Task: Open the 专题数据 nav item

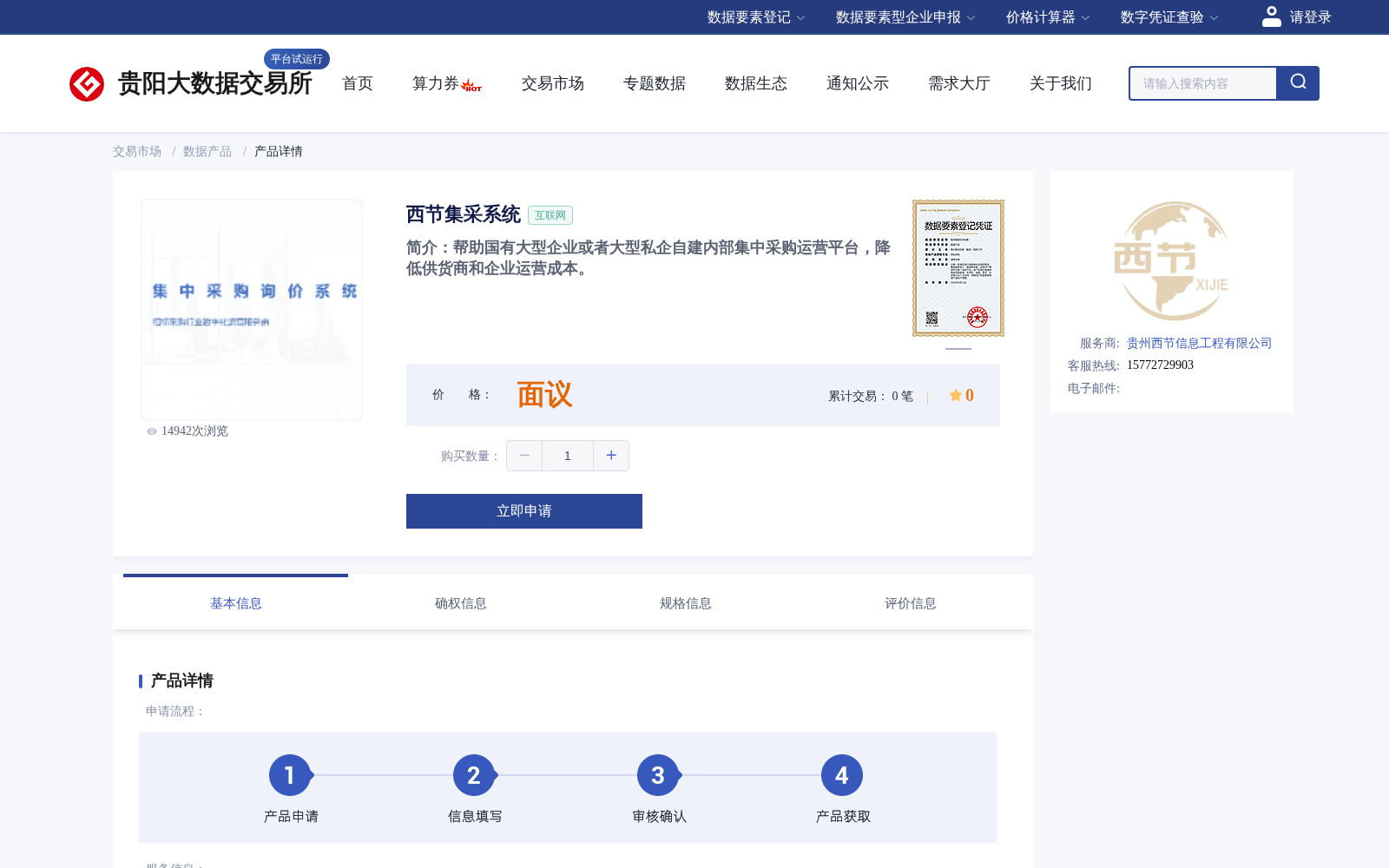Action: [x=655, y=83]
